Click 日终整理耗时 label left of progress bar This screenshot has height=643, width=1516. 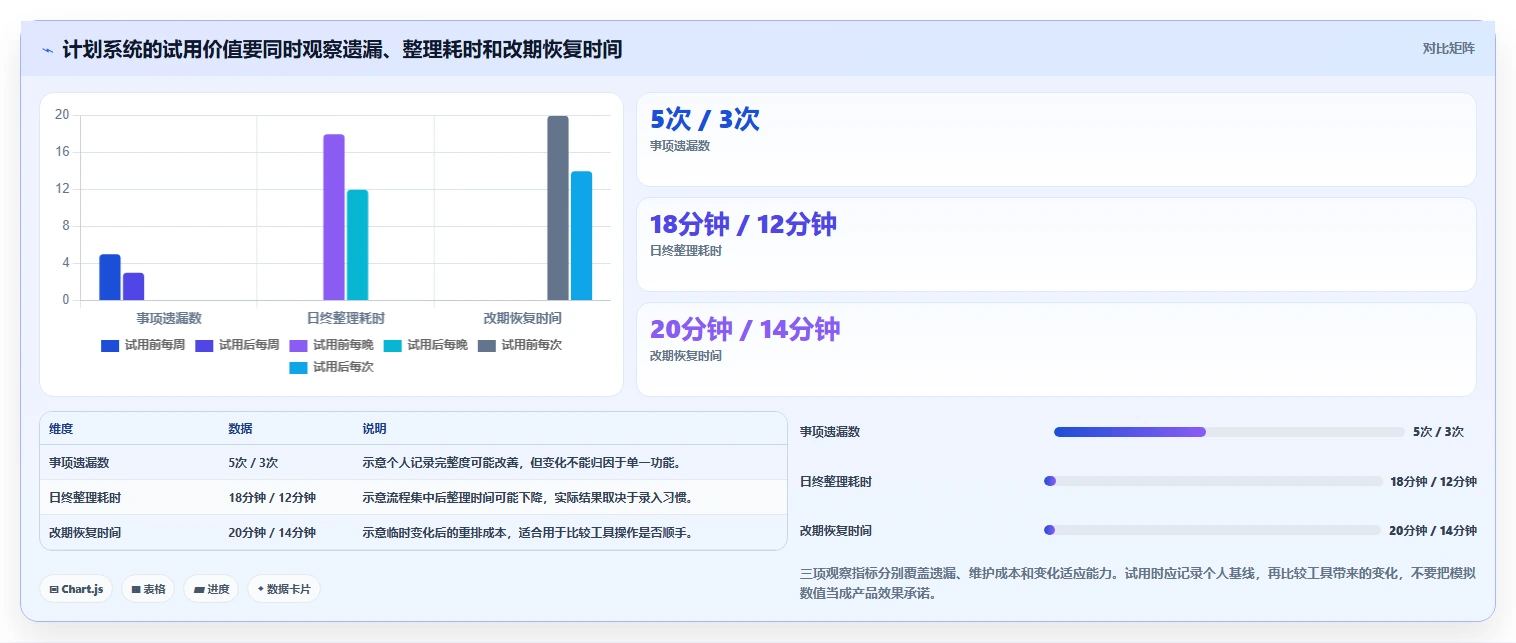(836, 481)
